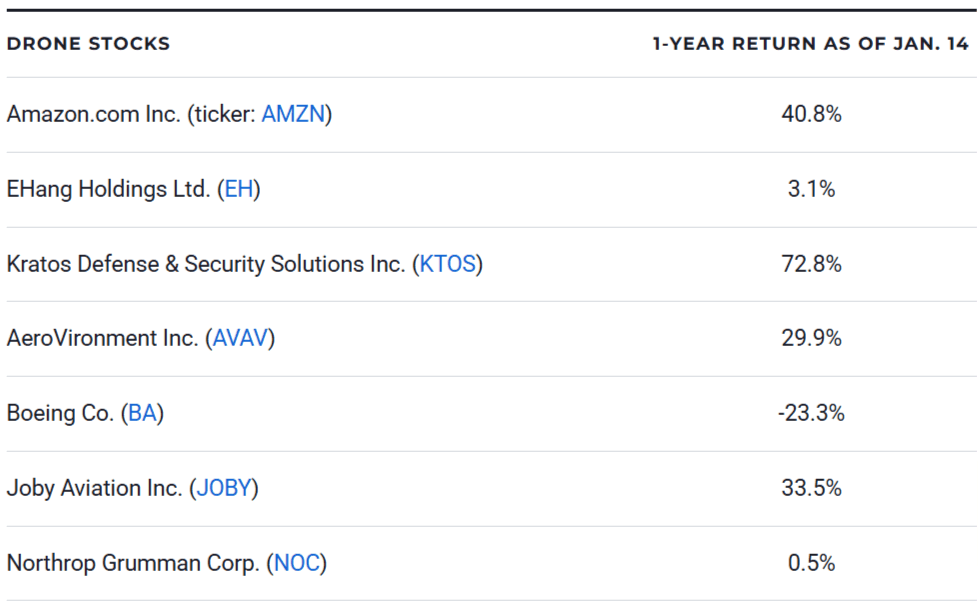Follow the AVAV ticker link

click(x=241, y=339)
